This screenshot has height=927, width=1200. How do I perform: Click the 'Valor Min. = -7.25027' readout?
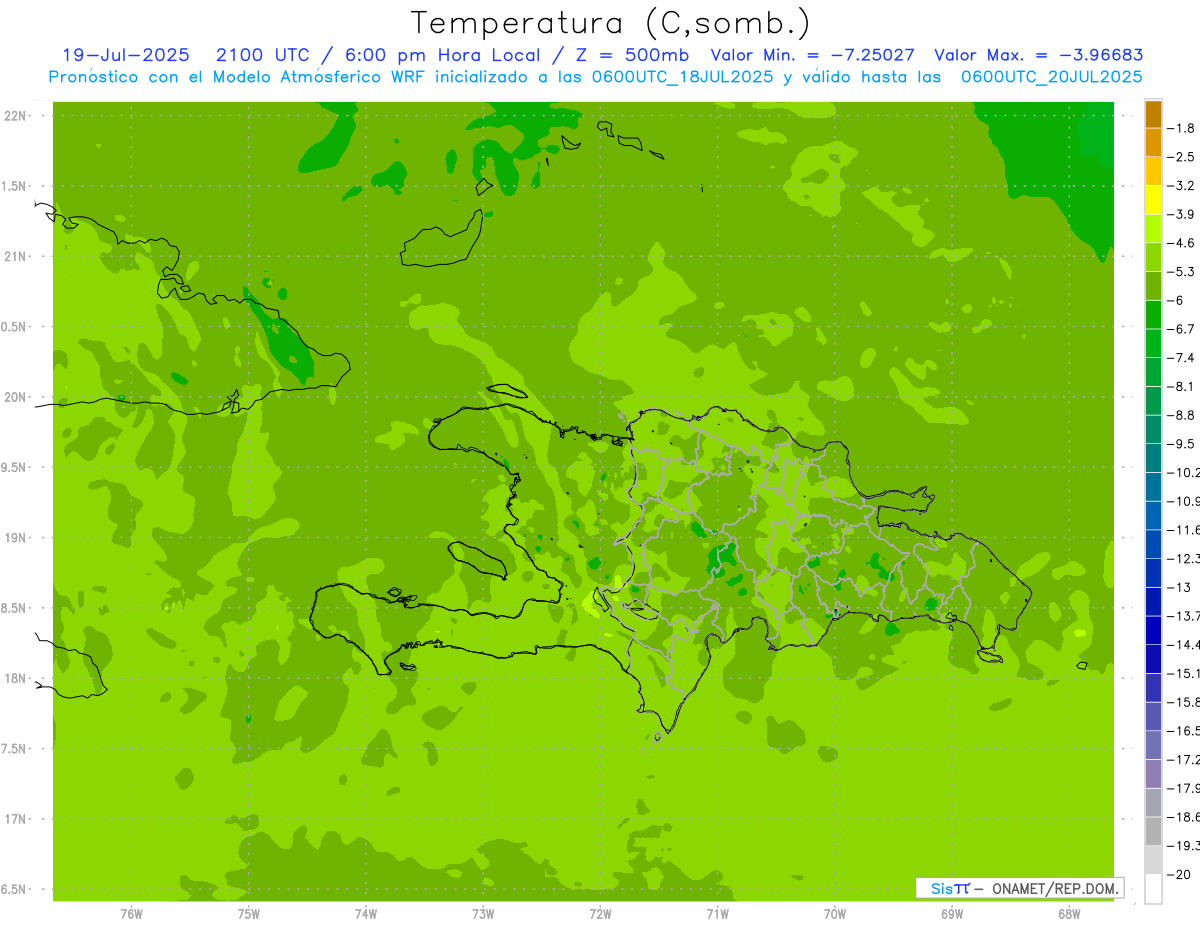coord(812,55)
